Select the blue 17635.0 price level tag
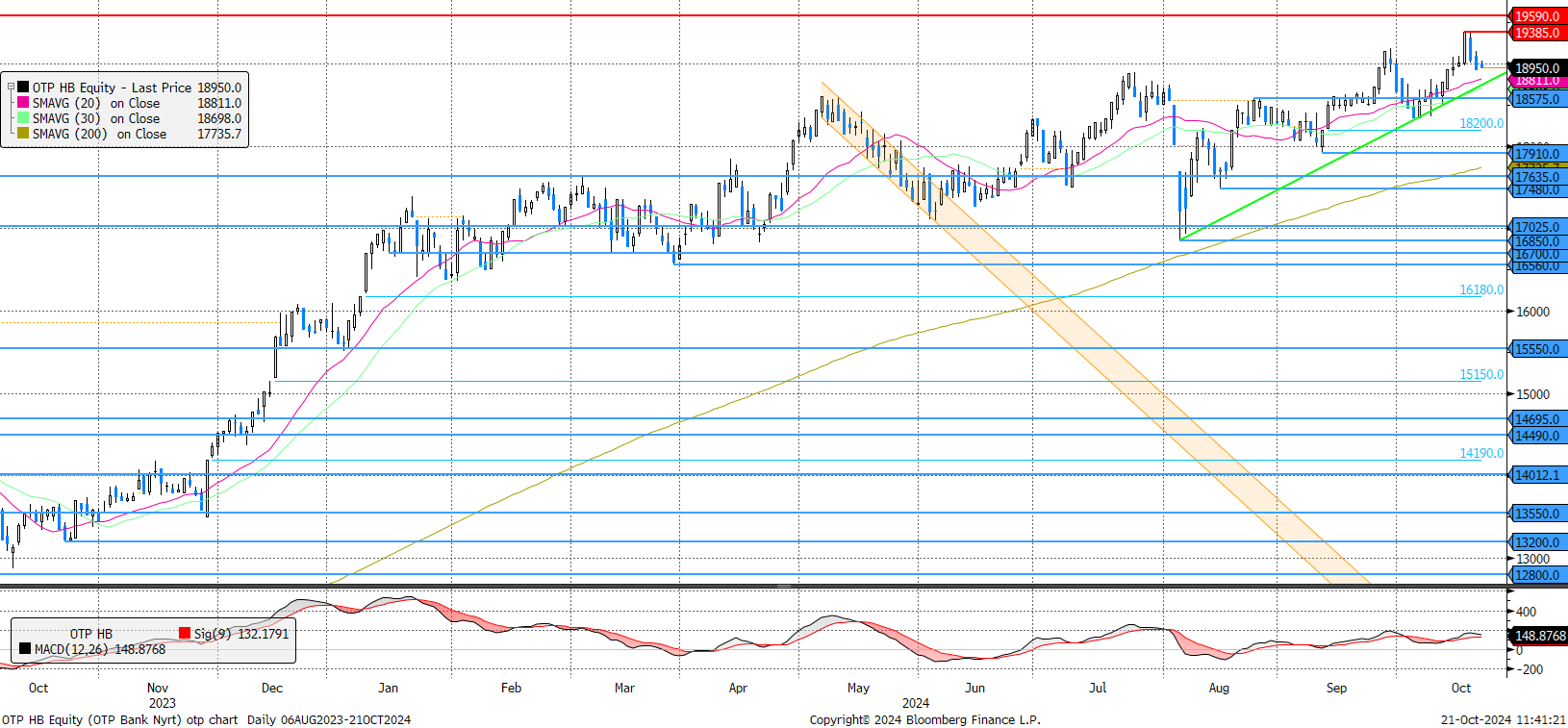Viewport: 1568px width, 728px height. pyautogui.click(x=1537, y=177)
